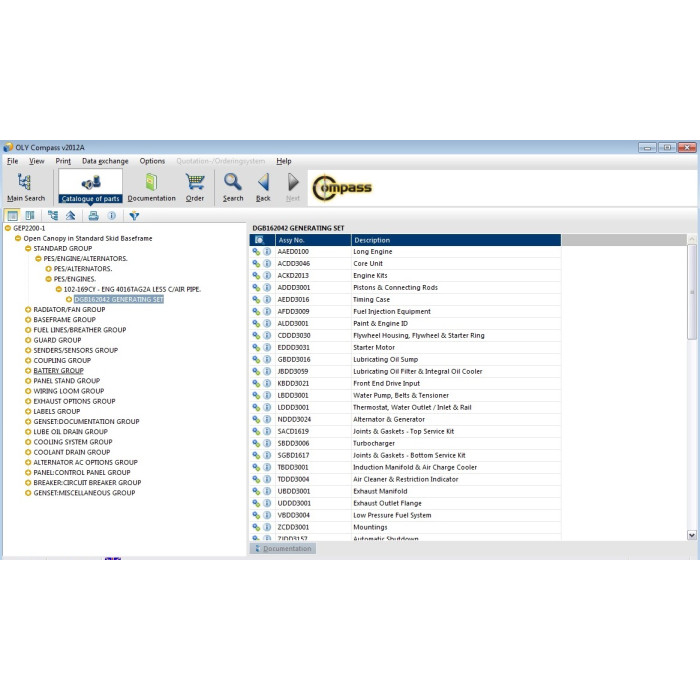Collapse the STANDARD GROUP node
The height and width of the screenshot is (700, 700).
pyautogui.click(x=28, y=249)
